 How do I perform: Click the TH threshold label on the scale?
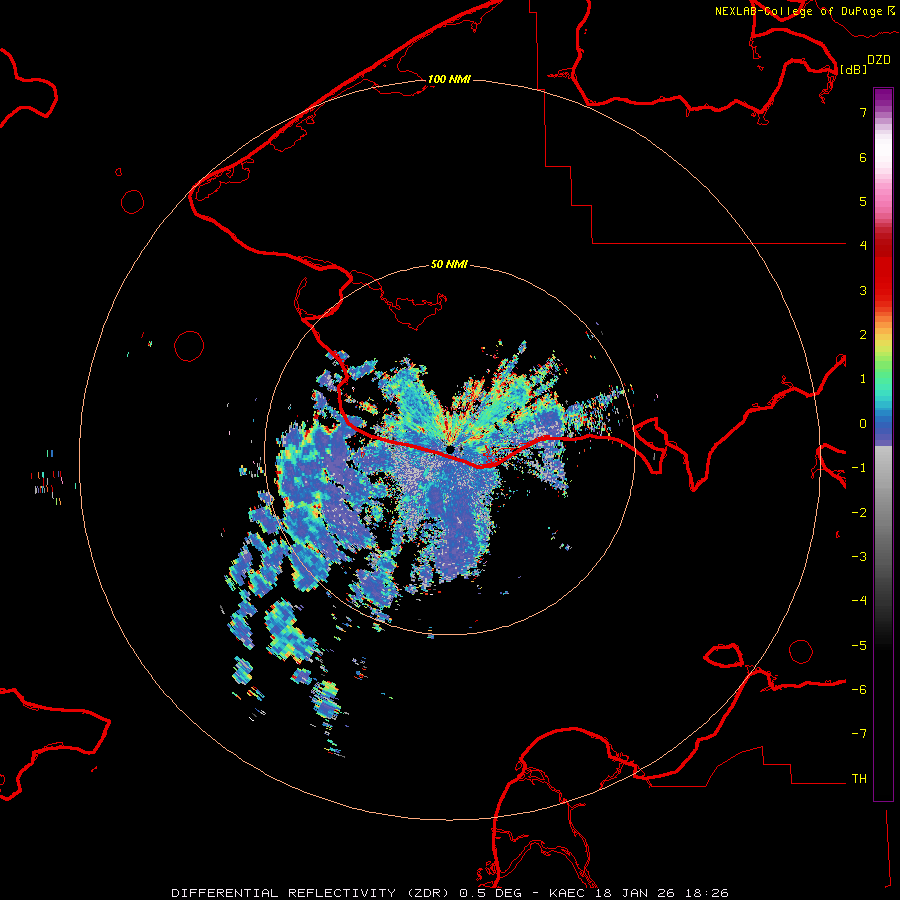click(x=859, y=779)
